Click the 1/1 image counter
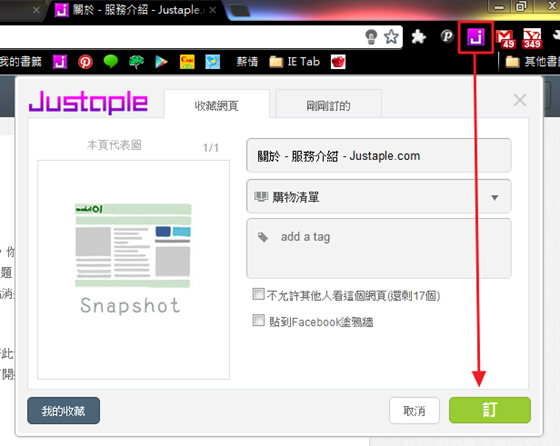The width and height of the screenshot is (560, 446). click(x=211, y=148)
